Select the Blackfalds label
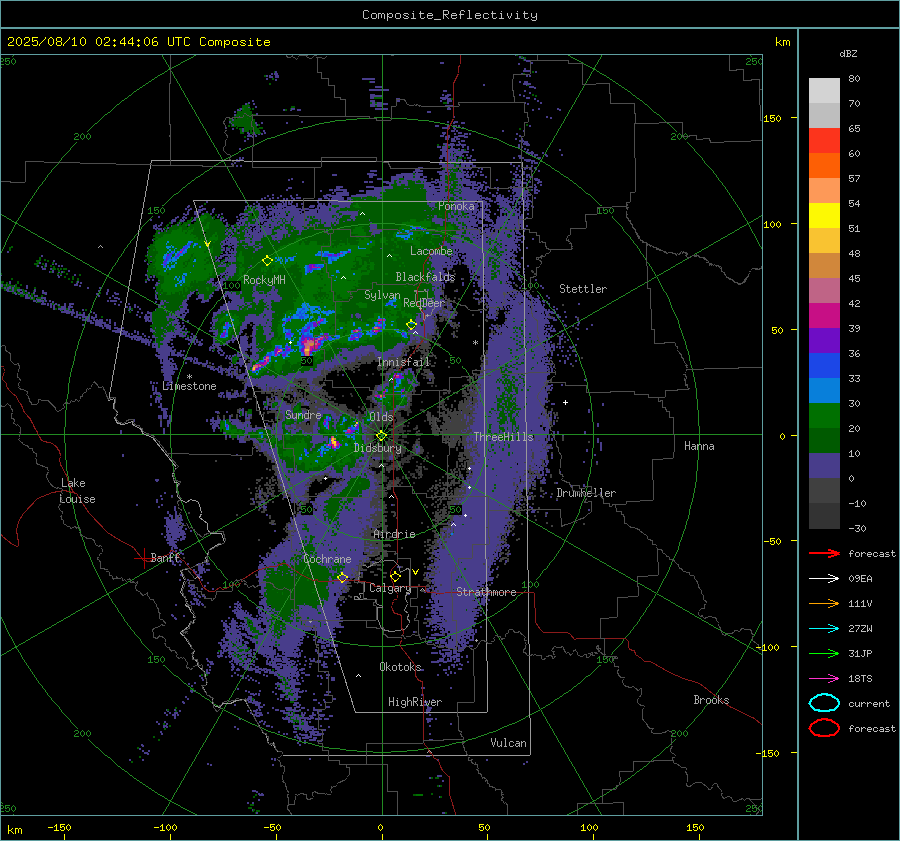The image size is (900, 841). pyautogui.click(x=425, y=277)
